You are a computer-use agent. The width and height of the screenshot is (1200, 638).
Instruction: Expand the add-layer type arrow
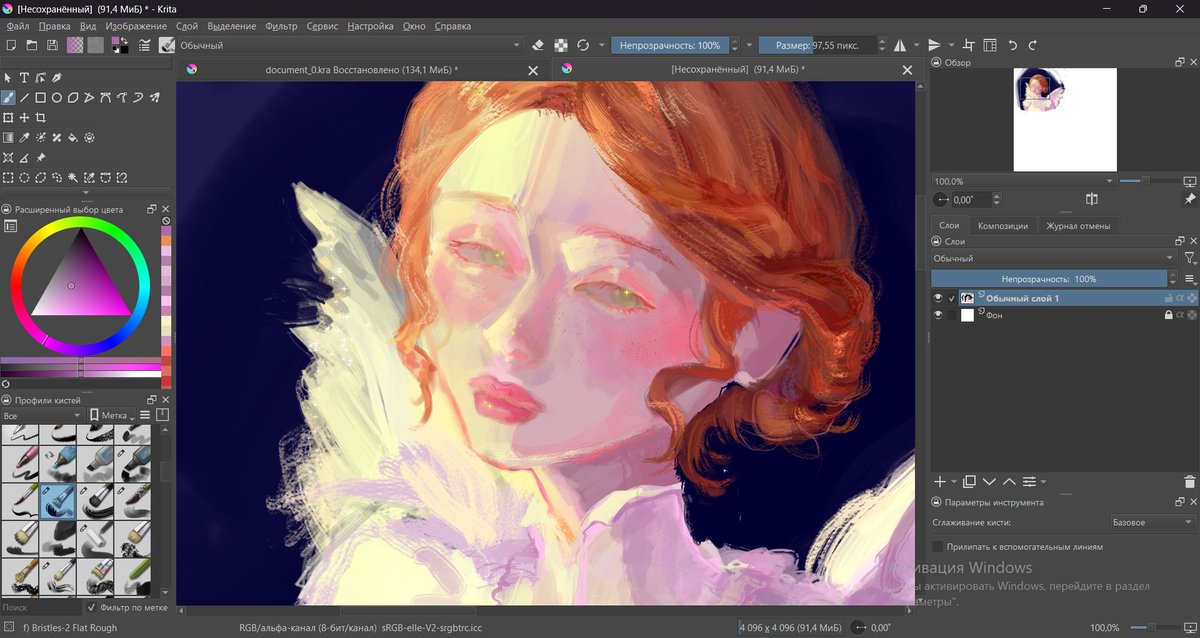coord(954,482)
